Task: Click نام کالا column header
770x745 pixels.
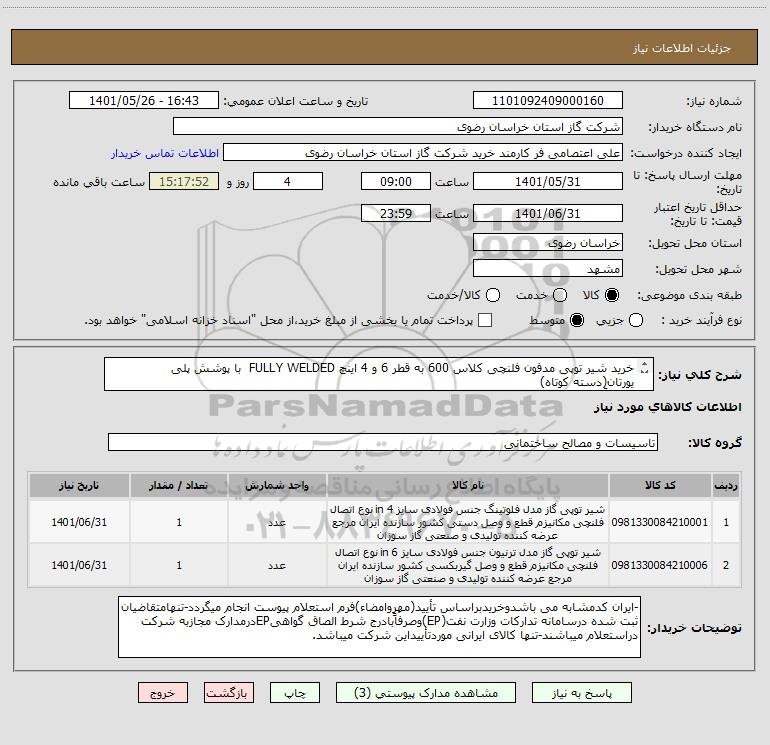Action: pos(468,485)
